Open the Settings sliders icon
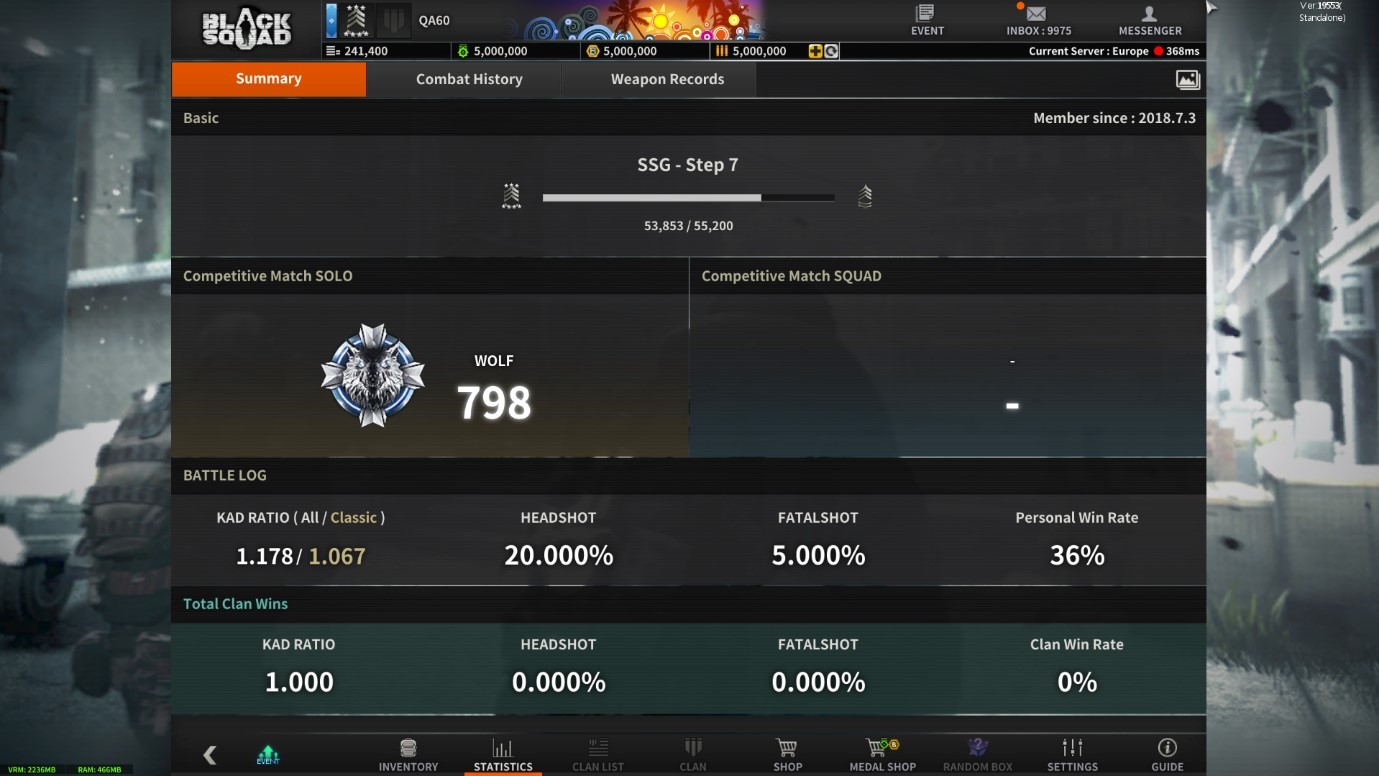Viewport: 1379px width, 776px height. (x=1072, y=748)
